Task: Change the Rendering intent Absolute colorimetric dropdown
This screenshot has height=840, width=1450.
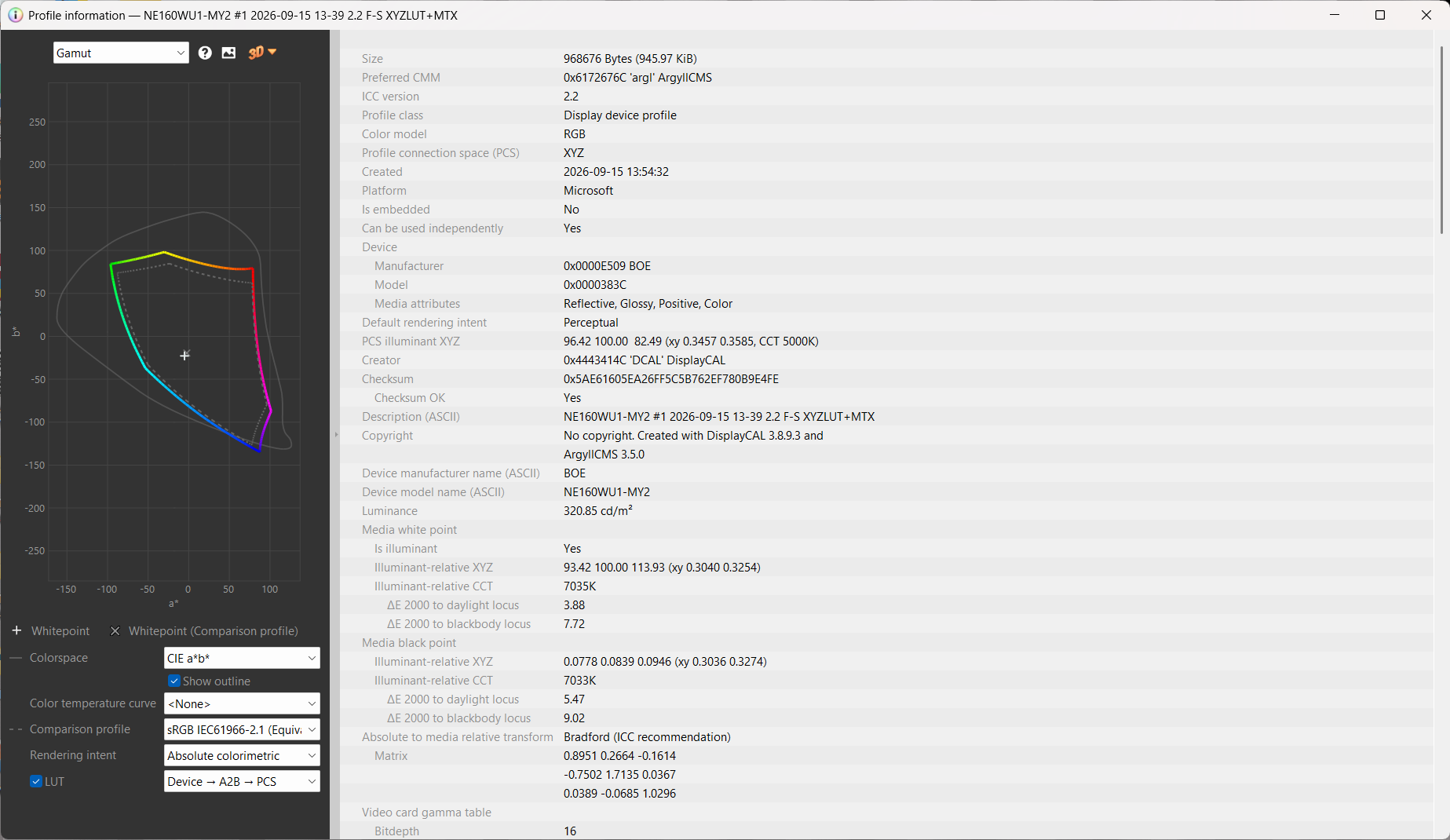Action: tap(242, 755)
